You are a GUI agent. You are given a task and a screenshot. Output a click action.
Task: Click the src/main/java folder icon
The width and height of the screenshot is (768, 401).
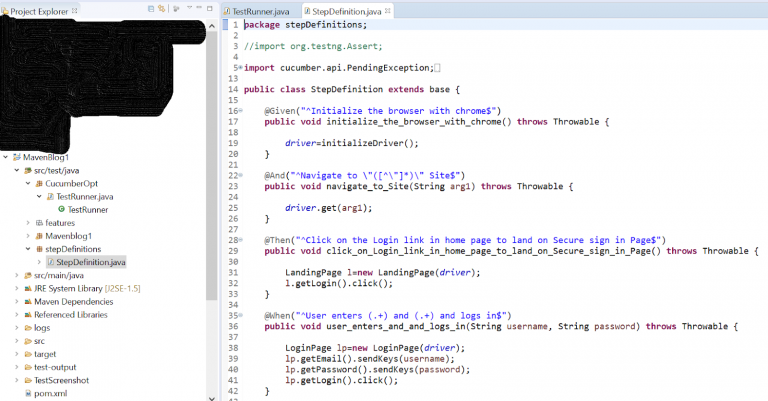28,275
